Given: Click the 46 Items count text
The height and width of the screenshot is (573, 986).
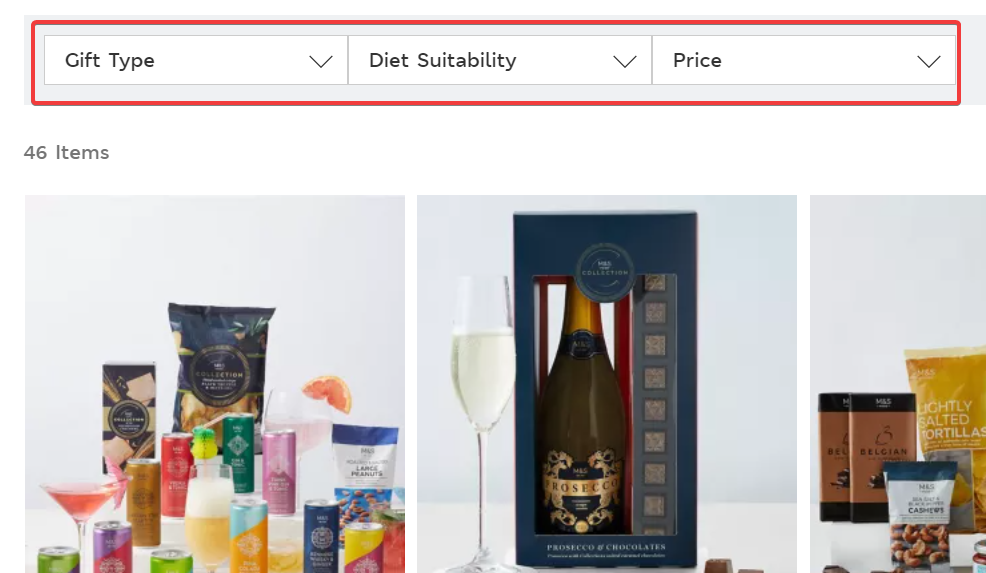Looking at the screenshot, I should click(67, 153).
